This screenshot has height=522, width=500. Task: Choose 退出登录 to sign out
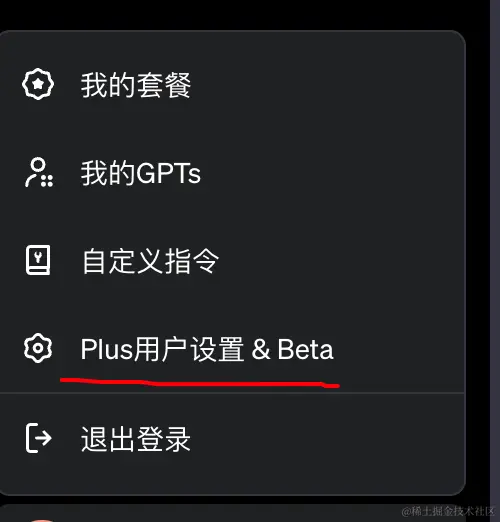pos(232,439)
